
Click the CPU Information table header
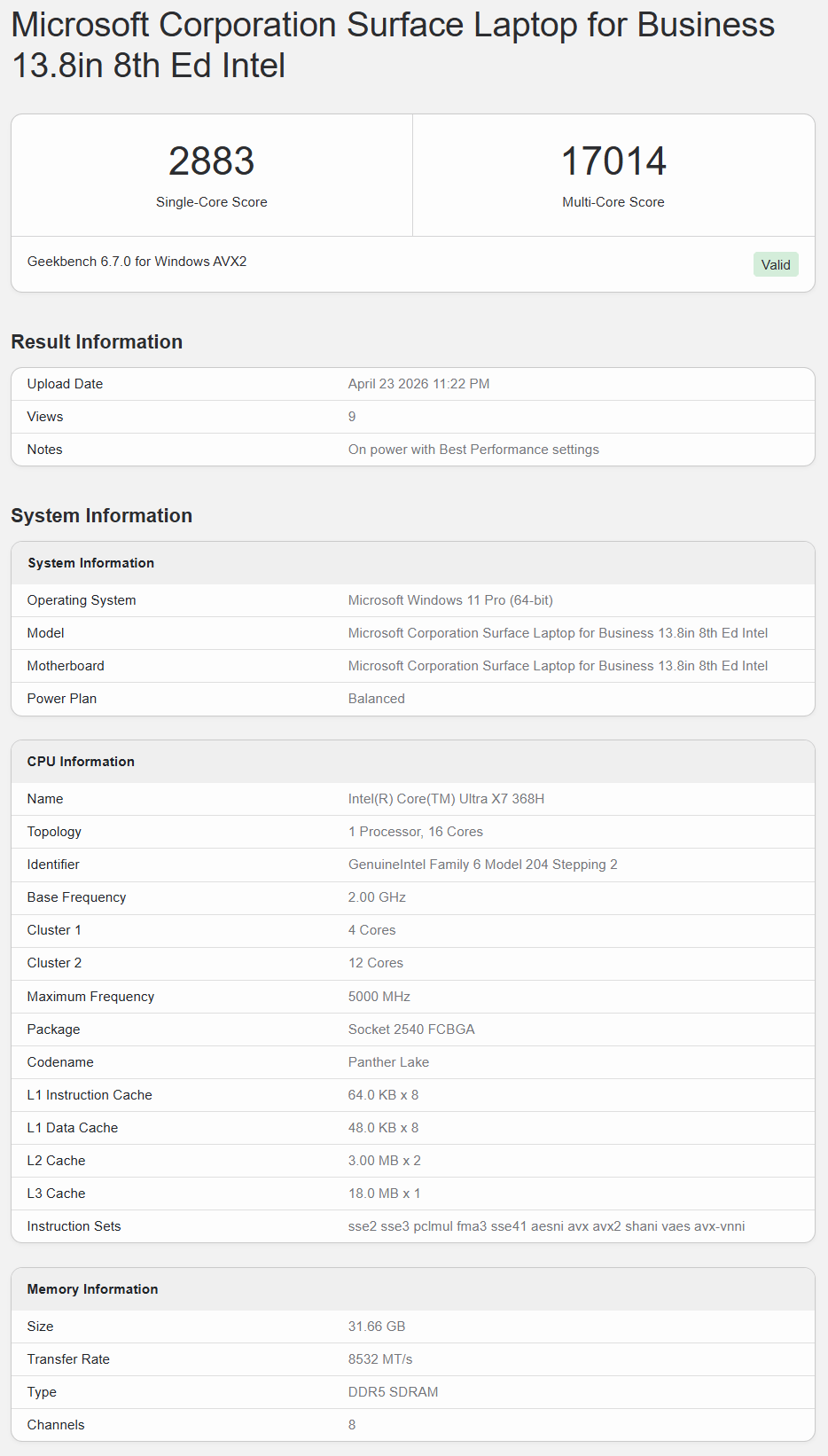[x=413, y=762]
